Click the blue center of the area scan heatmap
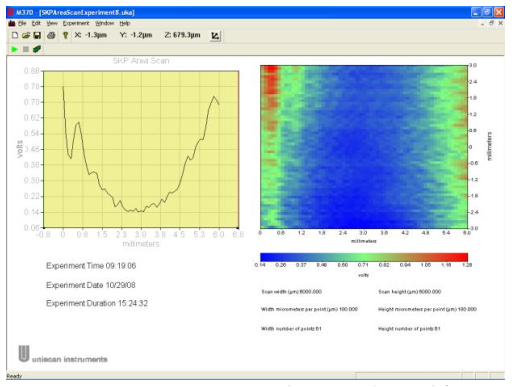The image size is (514, 387). coord(363,147)
